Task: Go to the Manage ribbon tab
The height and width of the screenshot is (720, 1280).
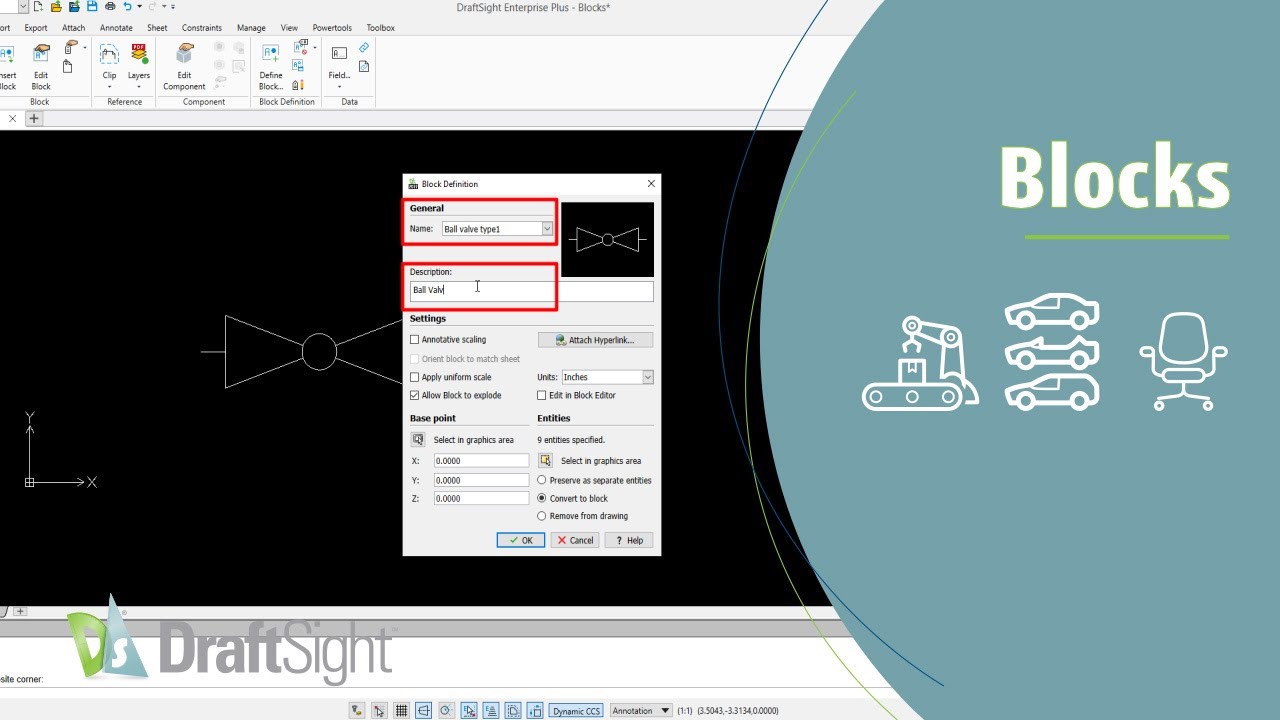Action: click(251, 28)
